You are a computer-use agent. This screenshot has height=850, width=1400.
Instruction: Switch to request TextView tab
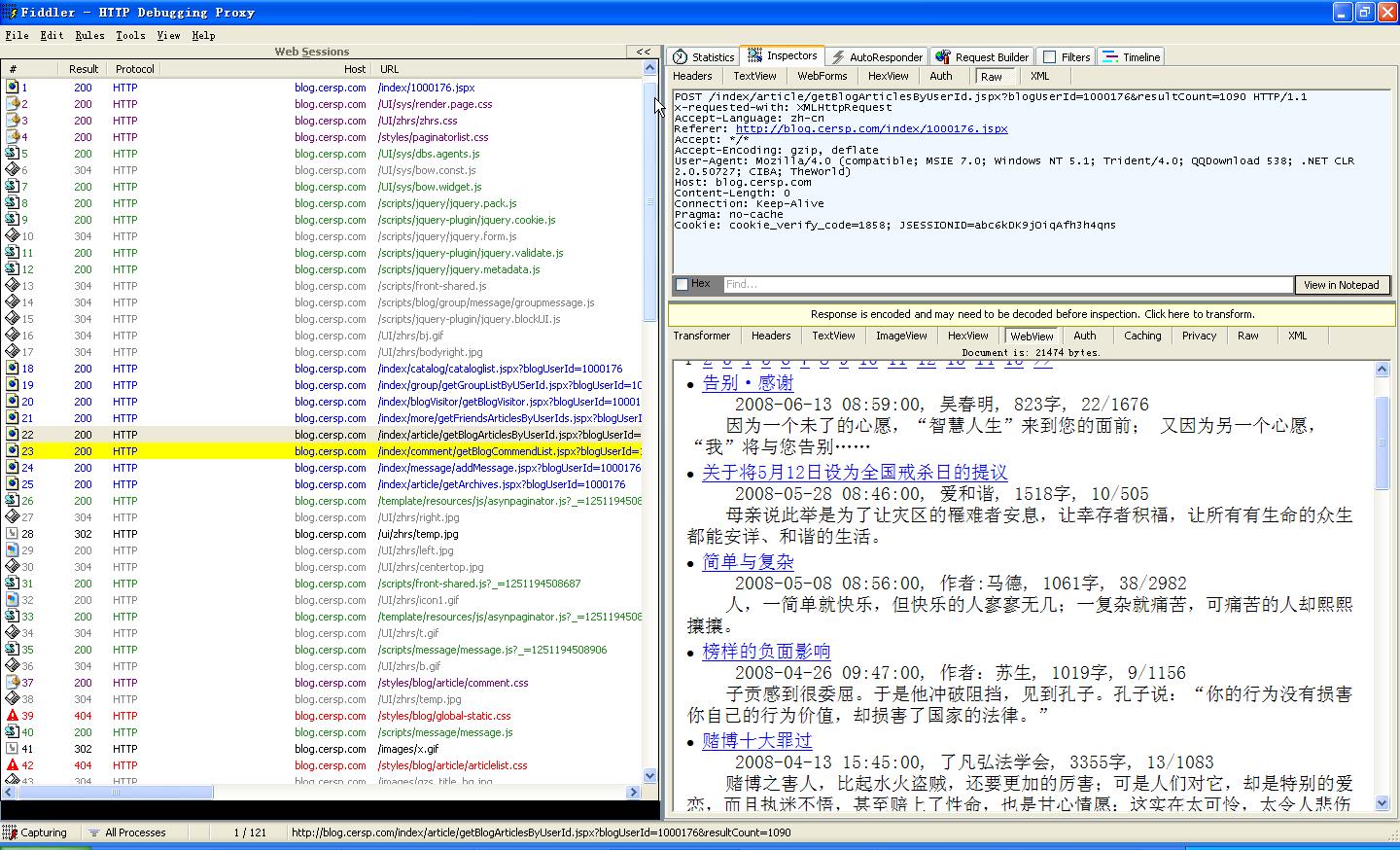[x=754, y=76]
